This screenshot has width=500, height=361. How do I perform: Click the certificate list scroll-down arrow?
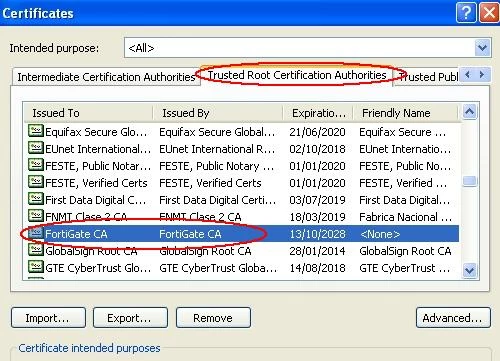[469, 270]
